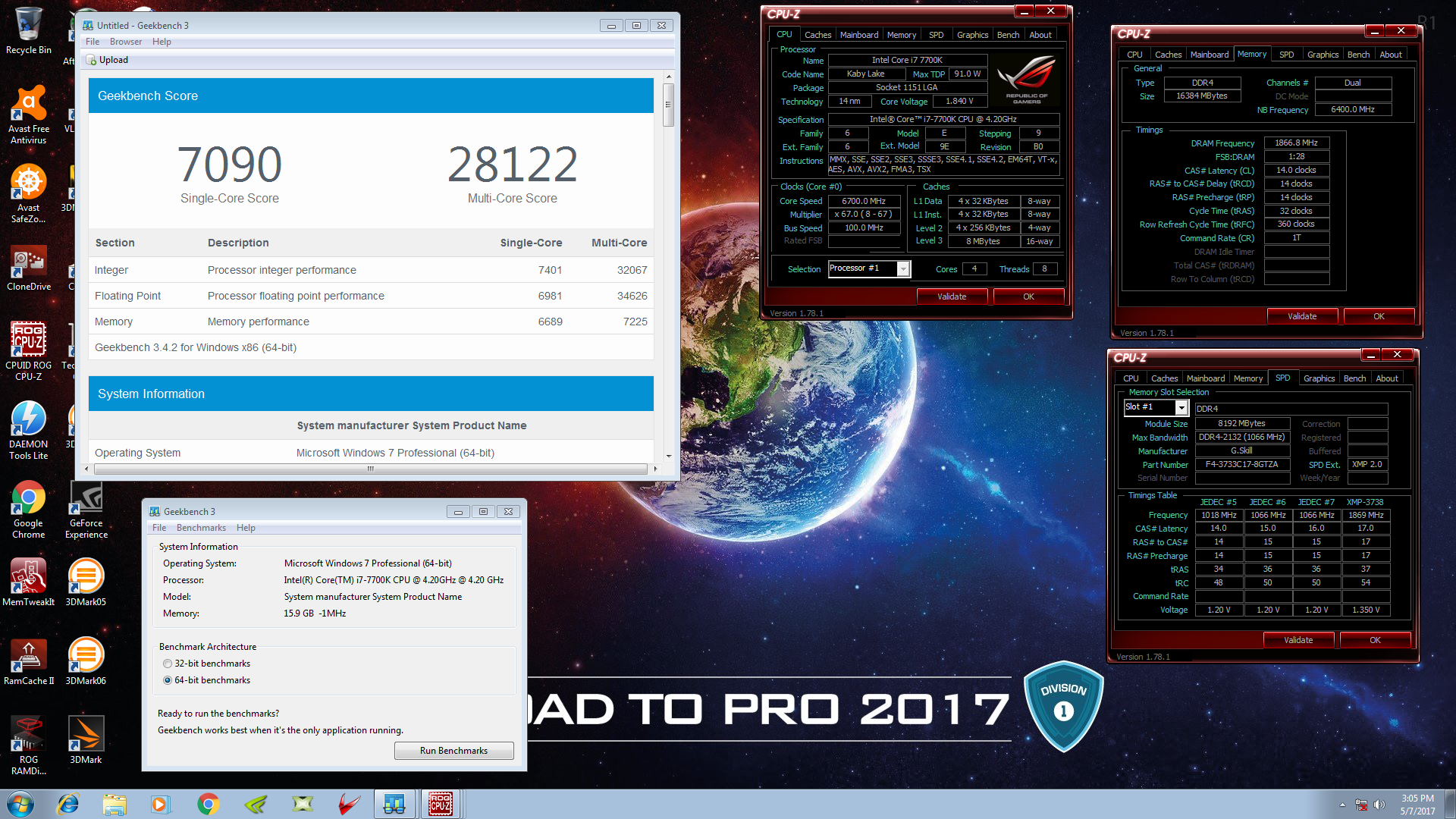1456x819 pixels.
Task: Launch CloneDrive desktop icon
Action: click(x=28, y=269)
